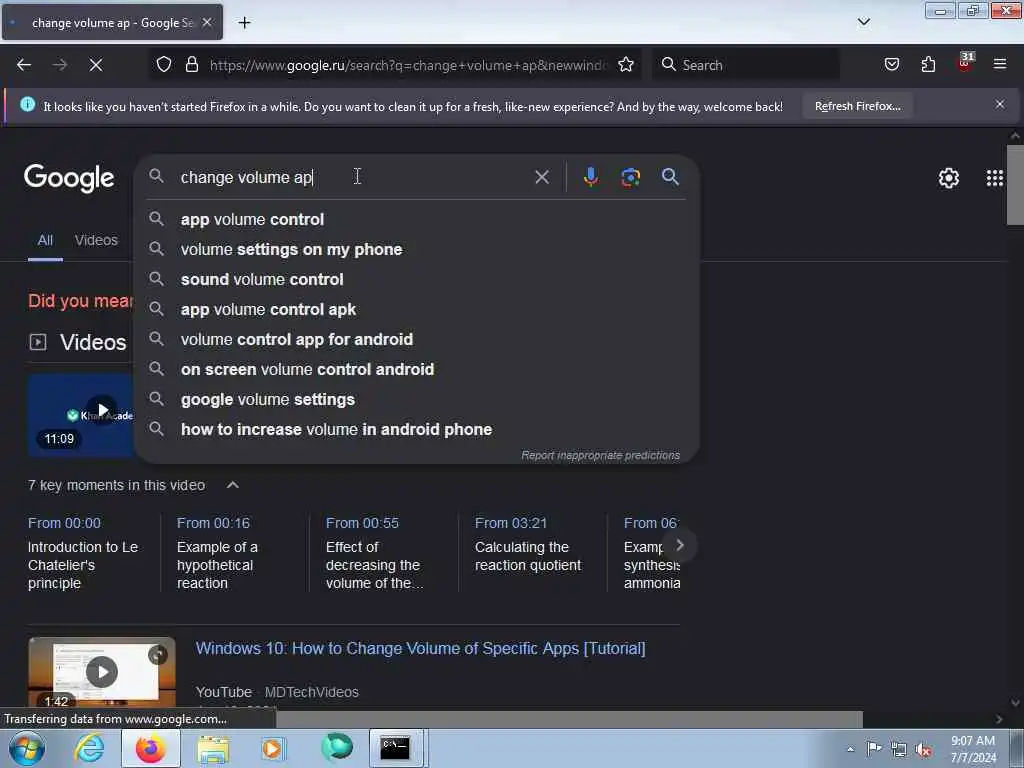Image resolution: width=1024 pixels, height=768 pixels.
Task: Close the Google search tab
Action: [207, 22]
